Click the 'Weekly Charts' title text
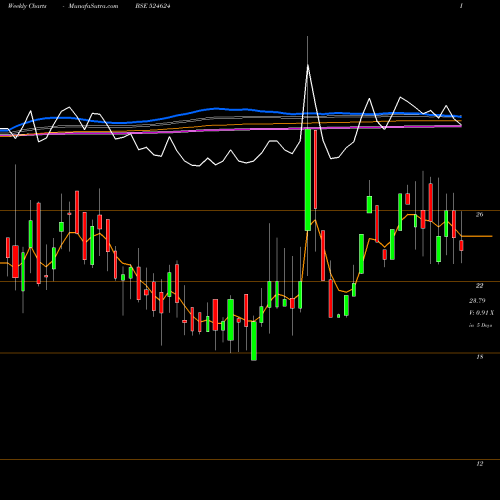This screenshot has height=500, width=500. 27,6
